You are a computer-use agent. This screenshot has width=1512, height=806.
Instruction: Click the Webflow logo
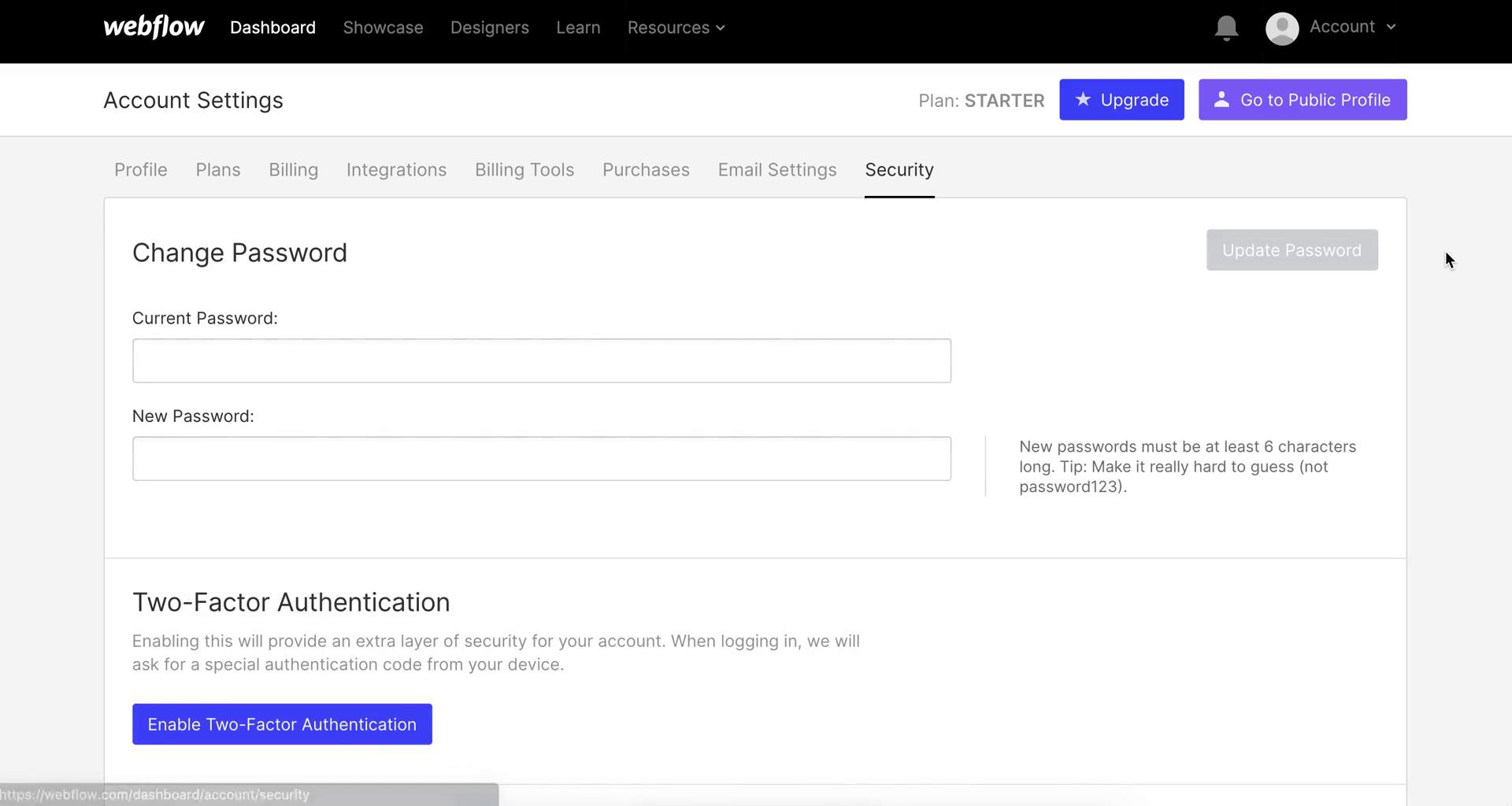click(x=154, y=27)
